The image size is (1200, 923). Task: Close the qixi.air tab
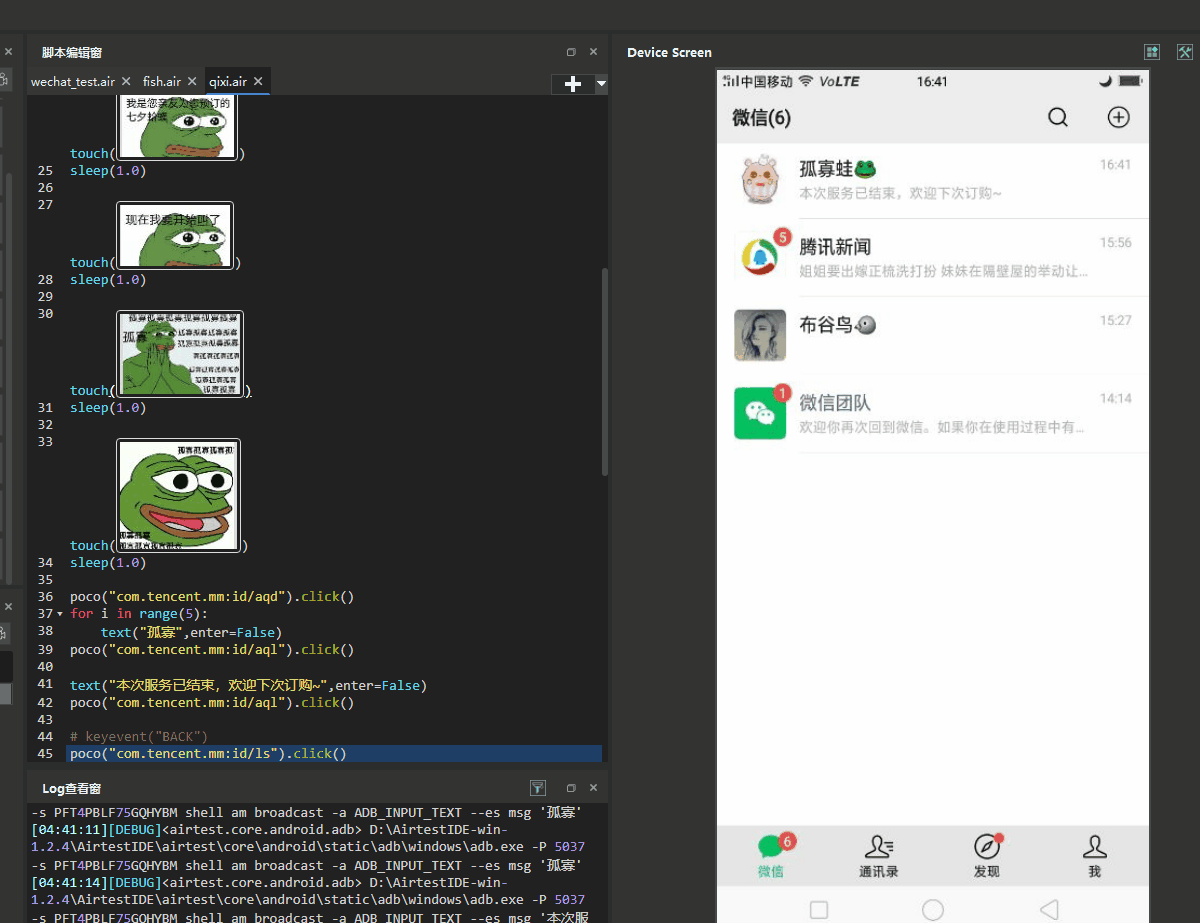[x=258, y=82]
